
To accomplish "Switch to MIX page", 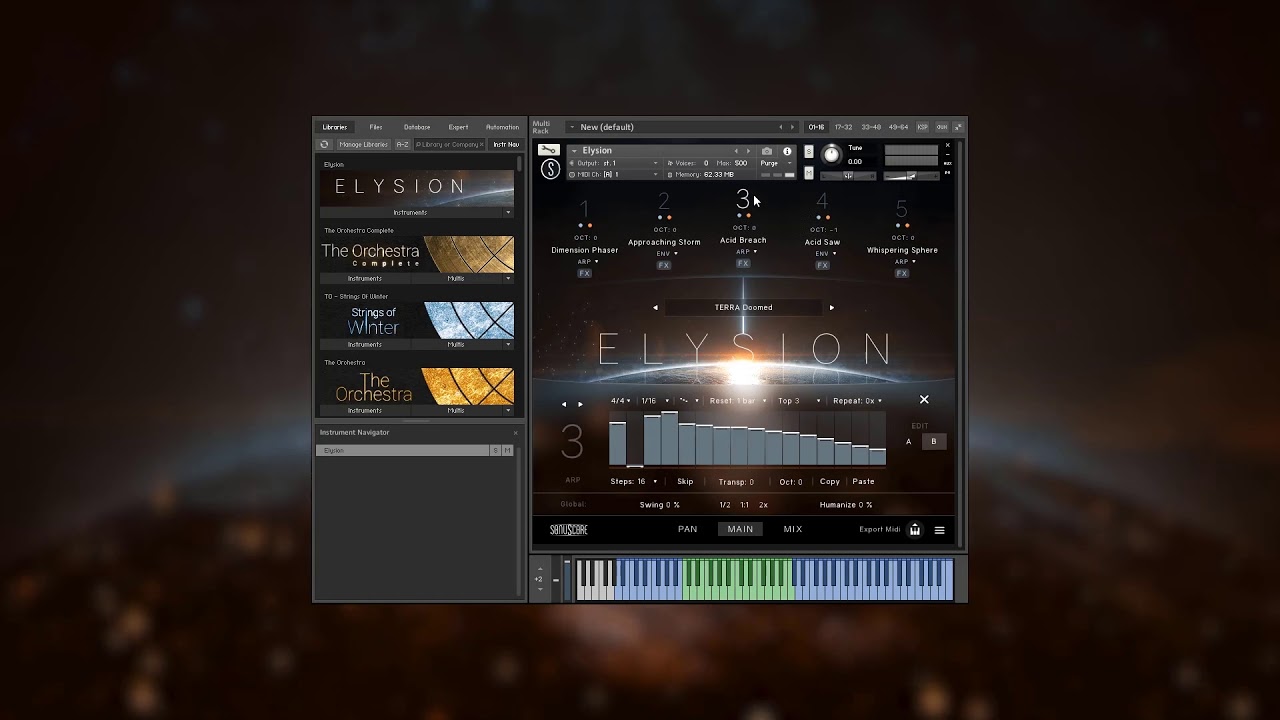I will click(793, 530).
